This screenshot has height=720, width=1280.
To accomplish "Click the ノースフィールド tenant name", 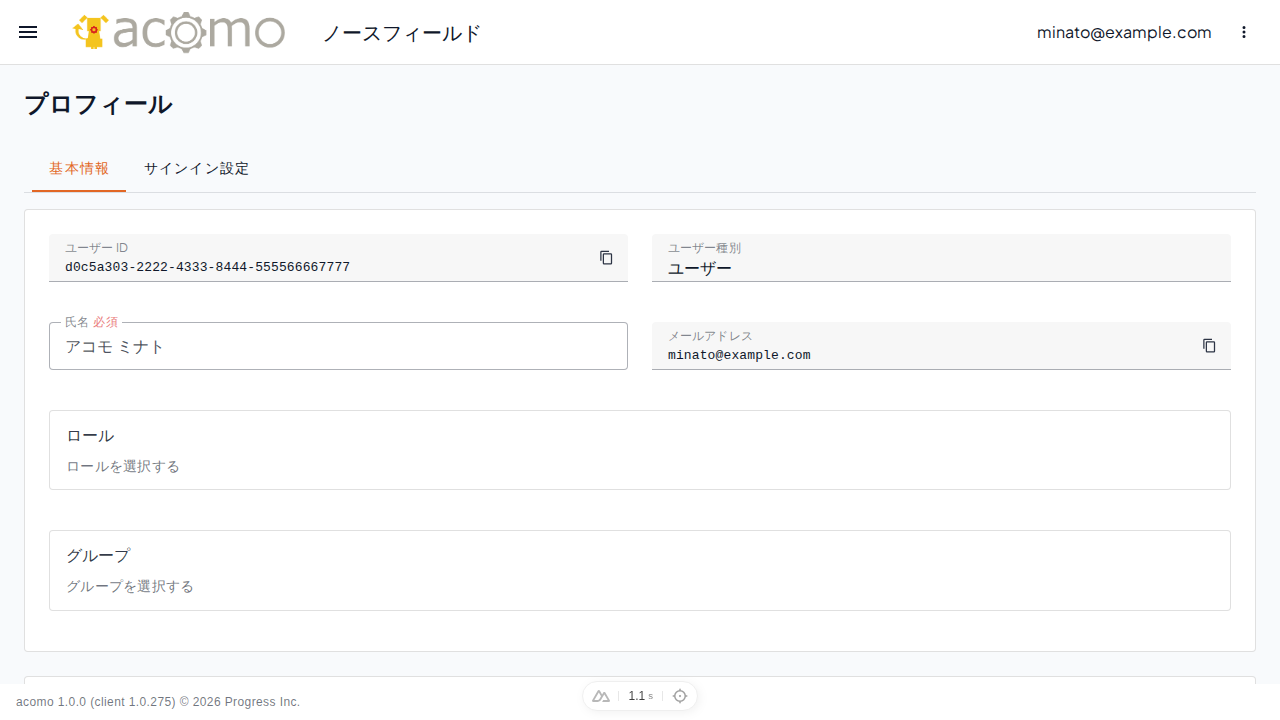I will [402, 33].
